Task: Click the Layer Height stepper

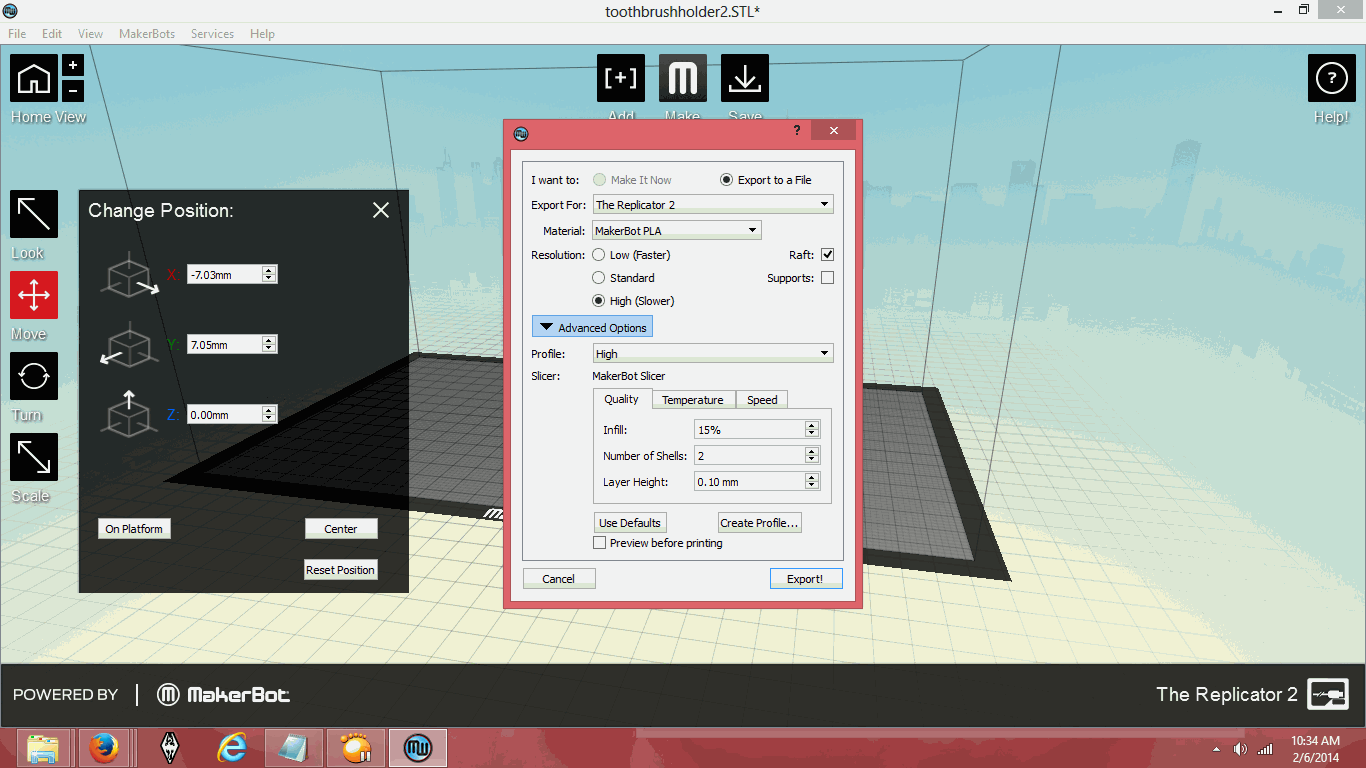Action: pyautogui.click(x=812, y=481)
